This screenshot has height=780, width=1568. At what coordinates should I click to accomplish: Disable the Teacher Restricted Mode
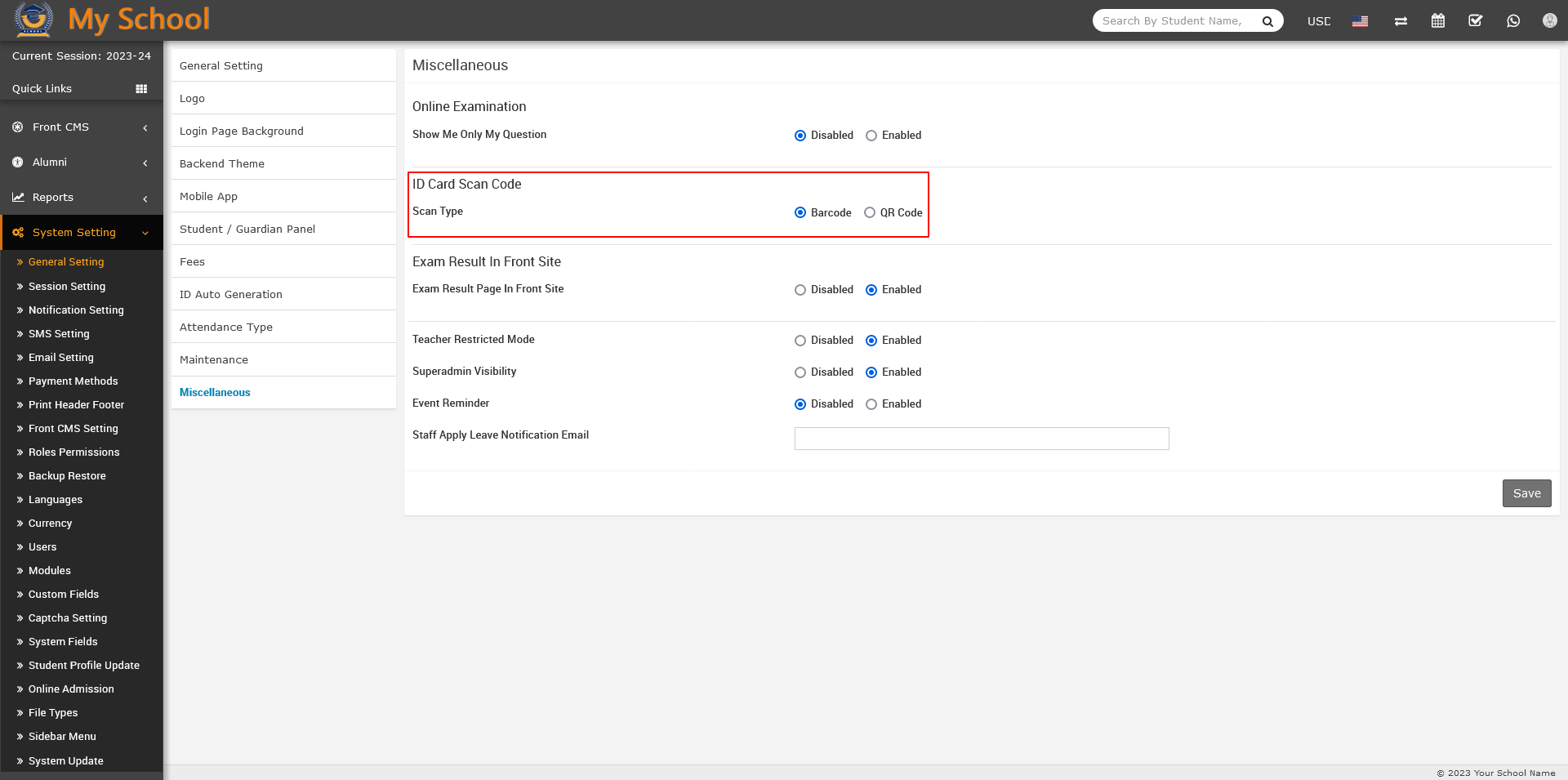point(800,340)
